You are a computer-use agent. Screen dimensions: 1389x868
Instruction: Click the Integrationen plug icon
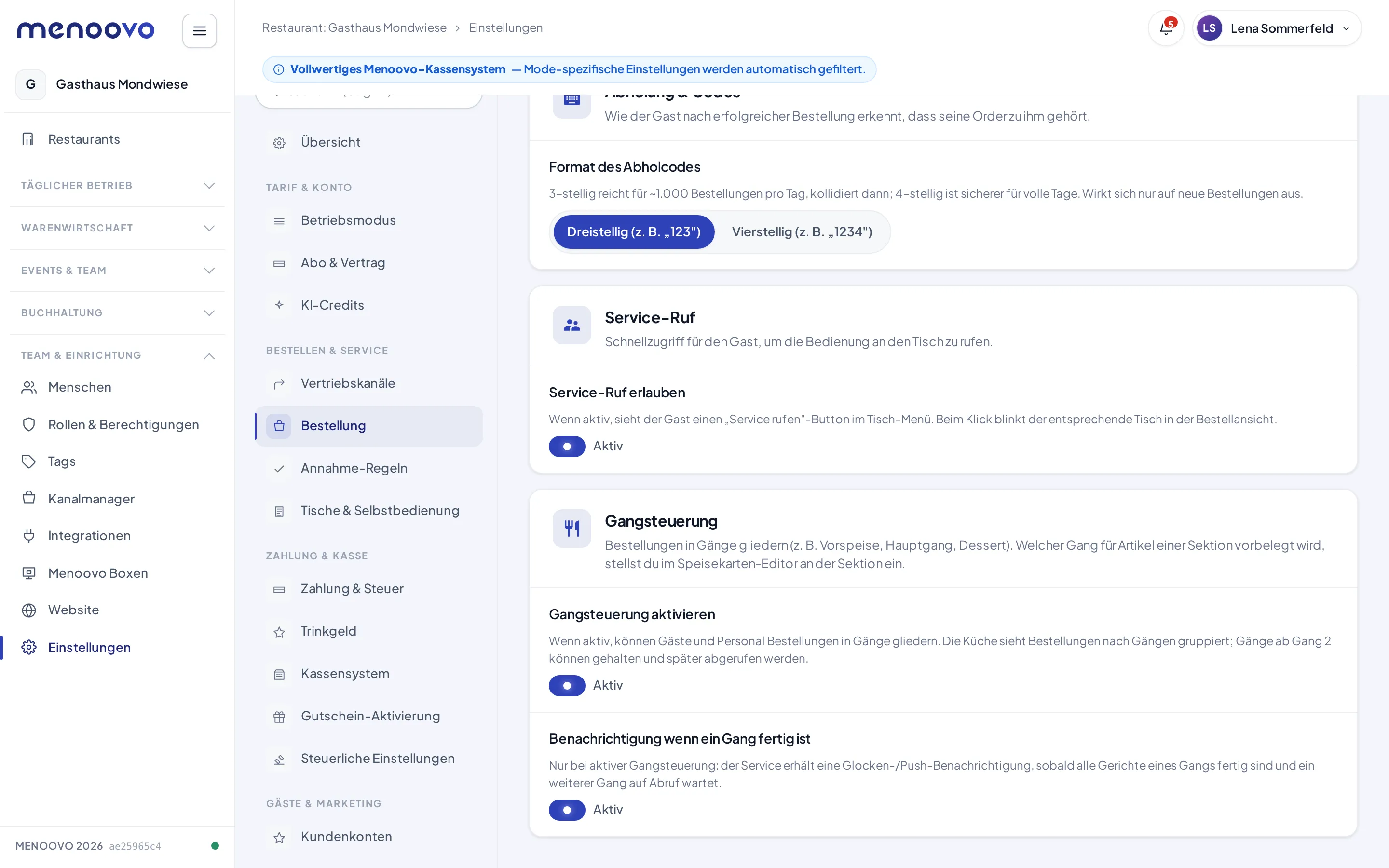(29, 536)
